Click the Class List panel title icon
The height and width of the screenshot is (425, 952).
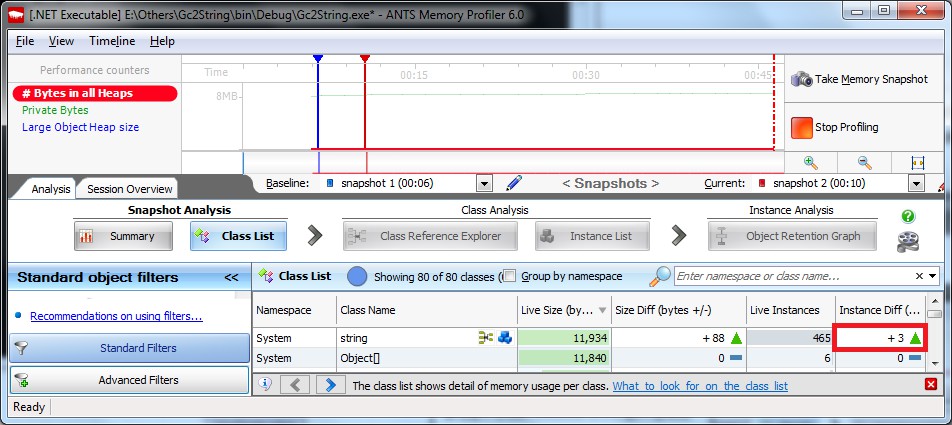point(266,276)
